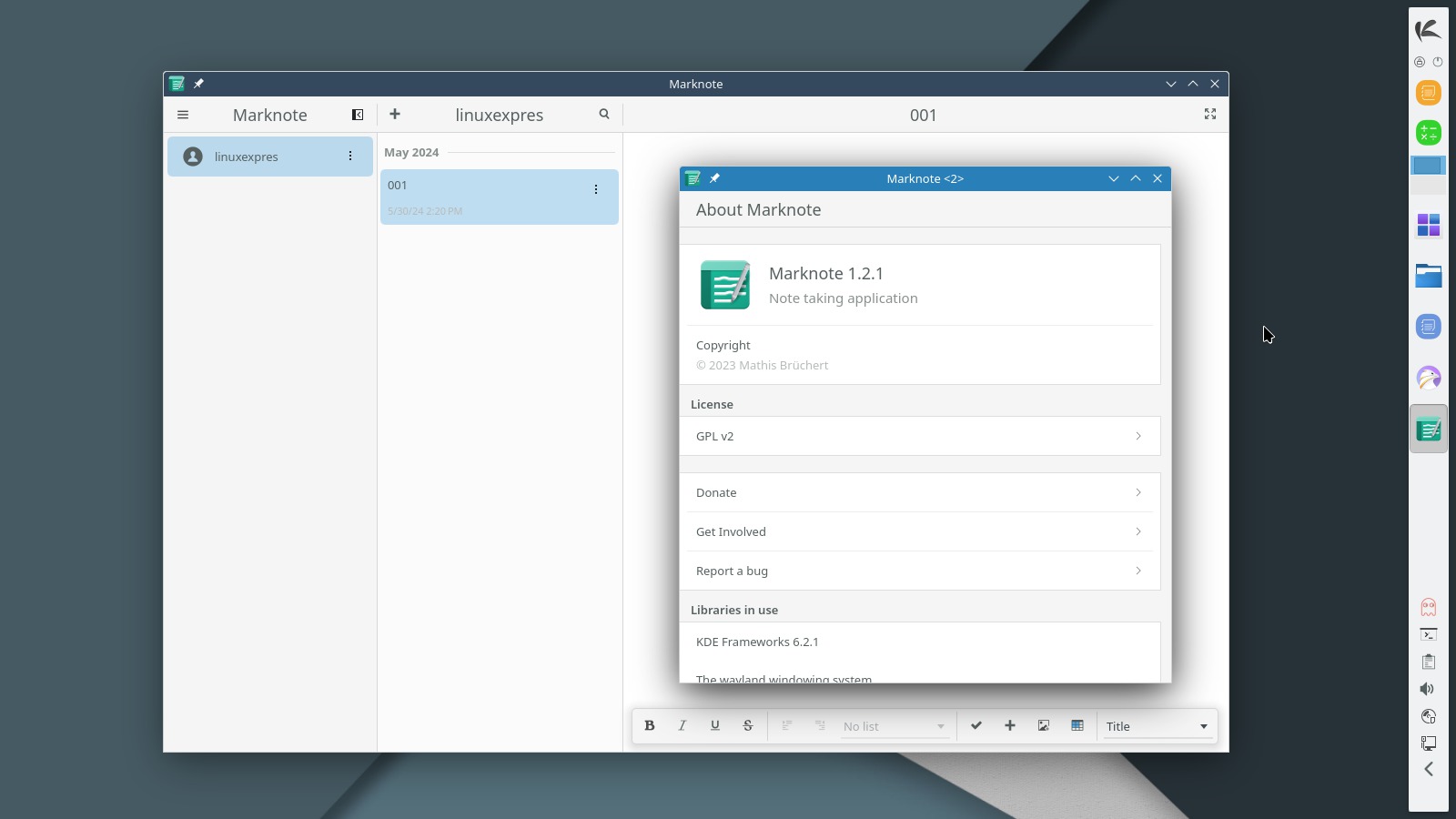
Task: Insert link with plus icon in editor toolbar
Action: pyautogui.click(x=1010, y=725)
